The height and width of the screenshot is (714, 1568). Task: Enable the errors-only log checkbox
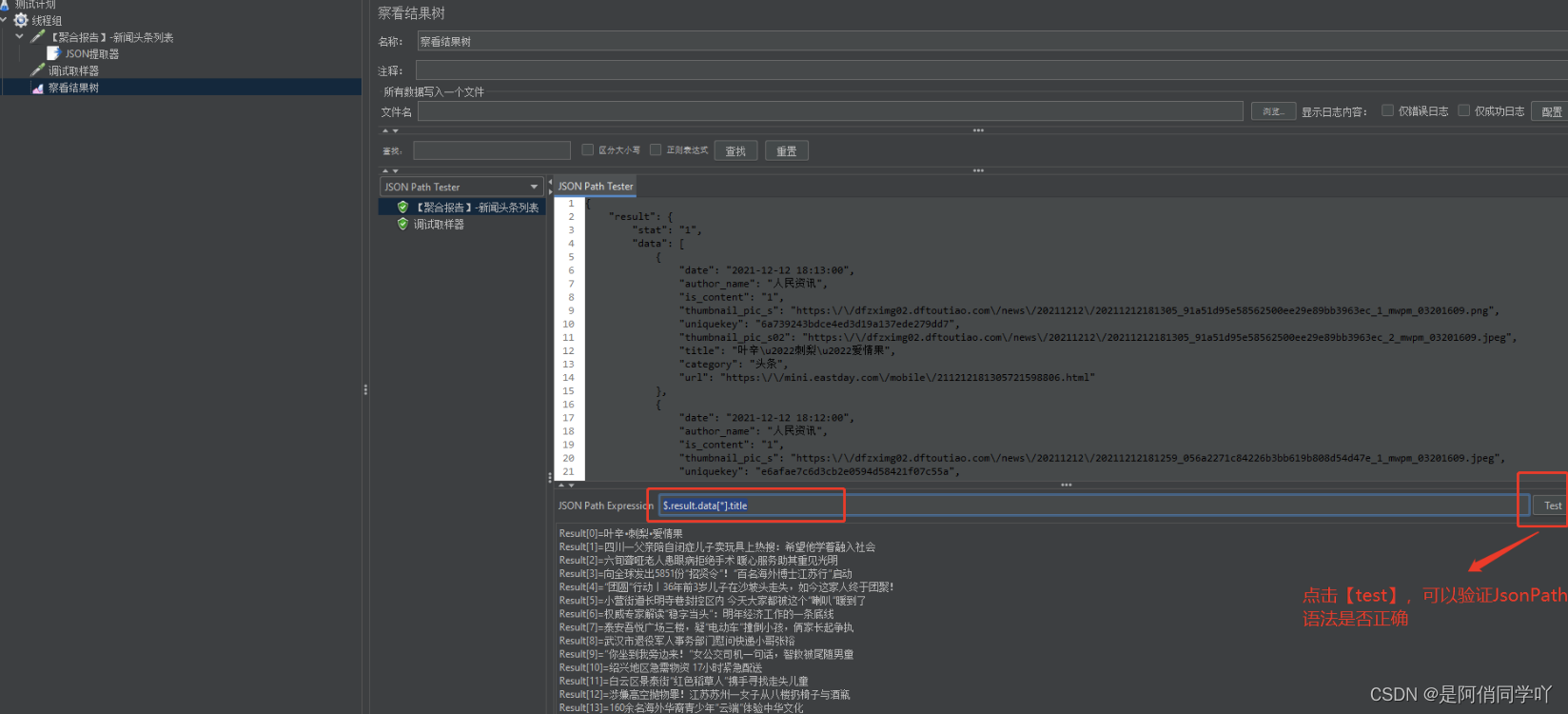click(1387, 110)
